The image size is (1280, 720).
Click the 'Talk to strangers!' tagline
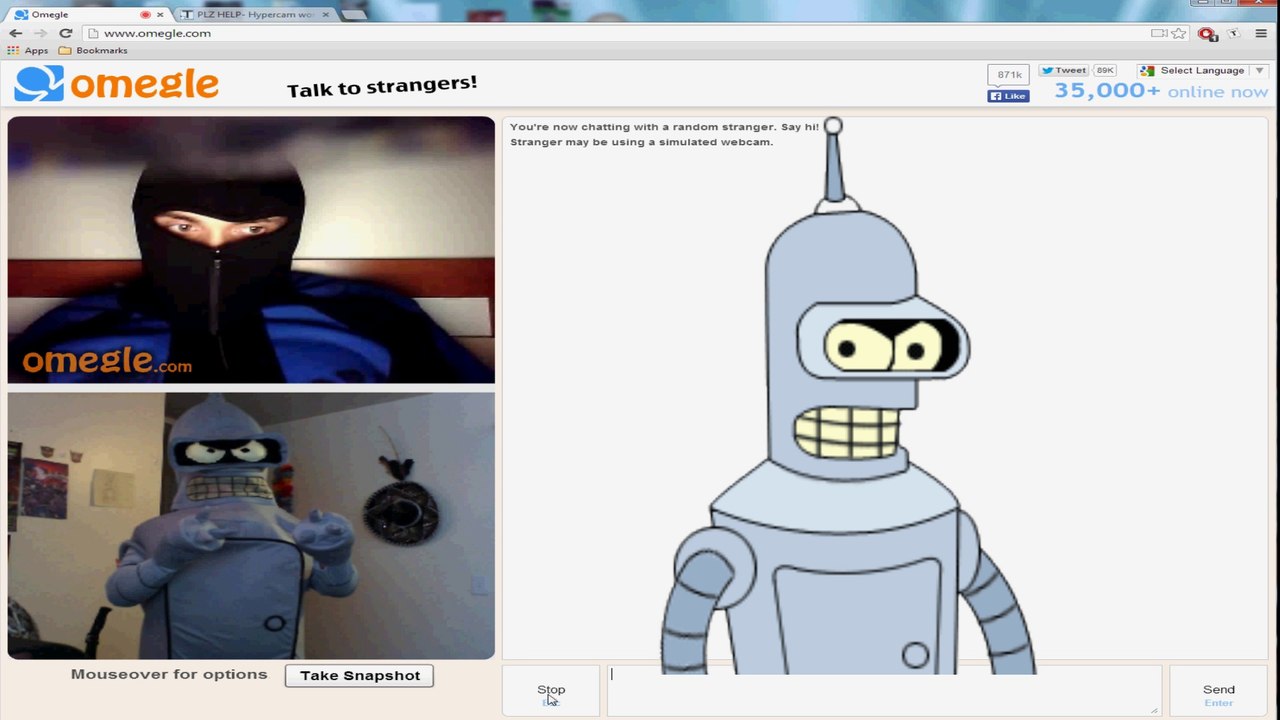point(382,86)
